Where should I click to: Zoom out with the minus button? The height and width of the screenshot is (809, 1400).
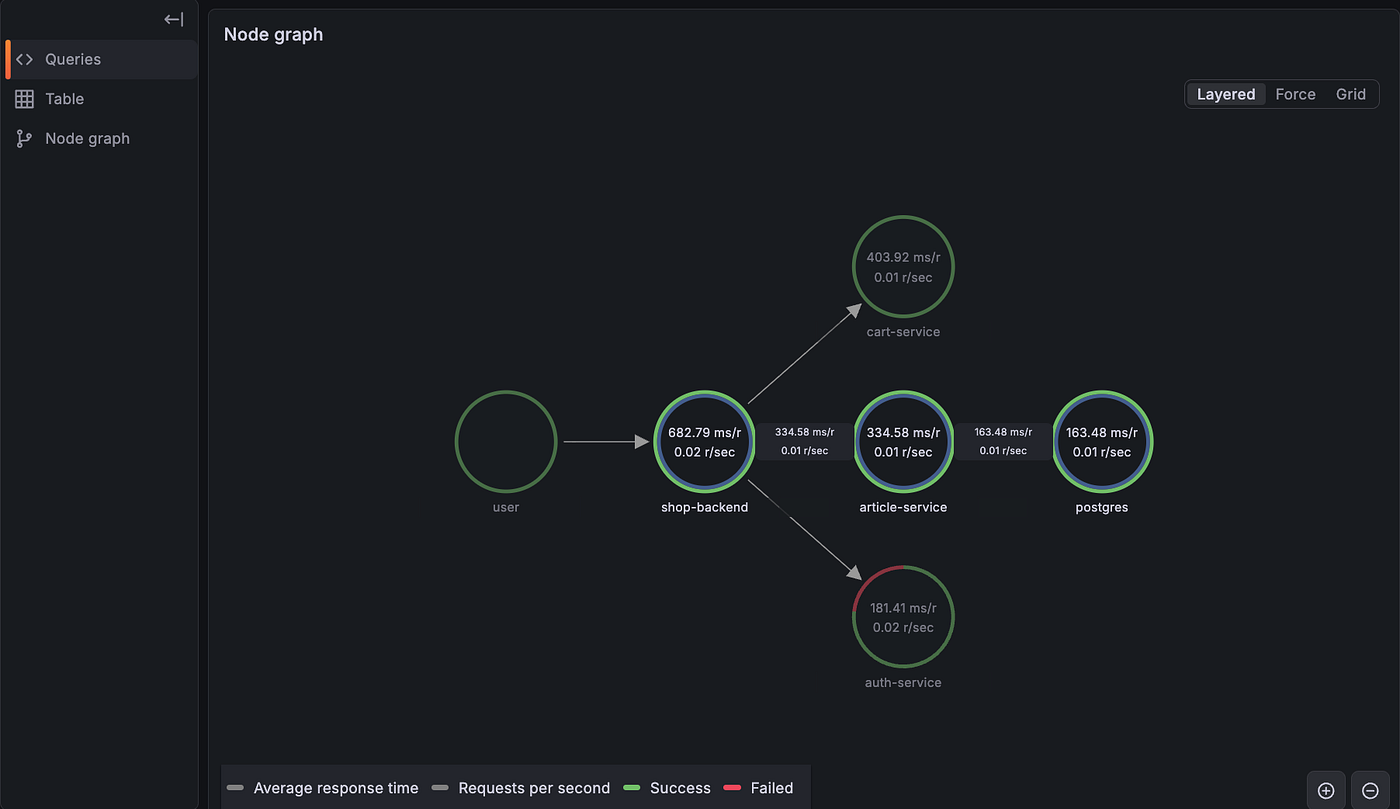(x=1370, y=790)
